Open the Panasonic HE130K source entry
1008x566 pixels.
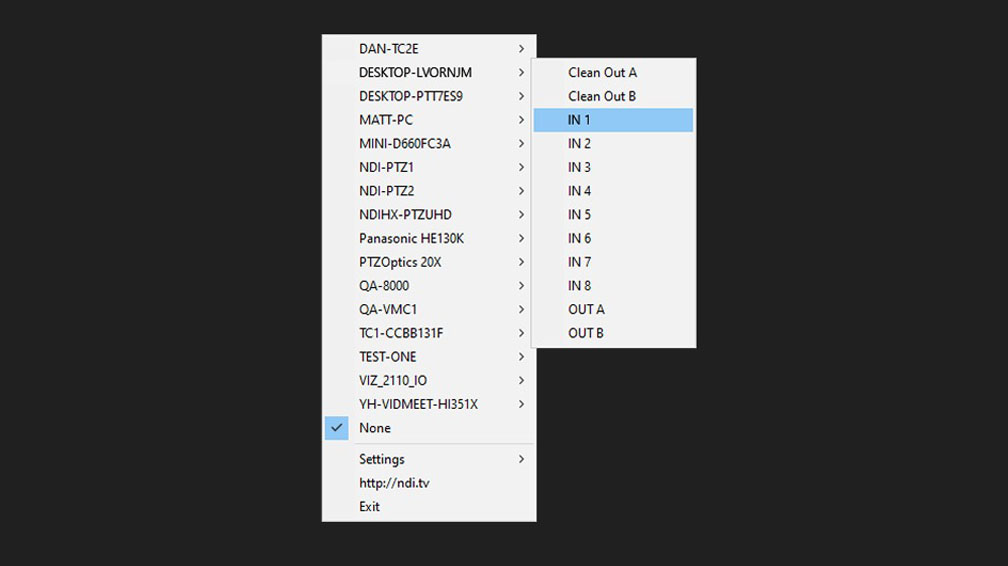[x=411, y=239]
